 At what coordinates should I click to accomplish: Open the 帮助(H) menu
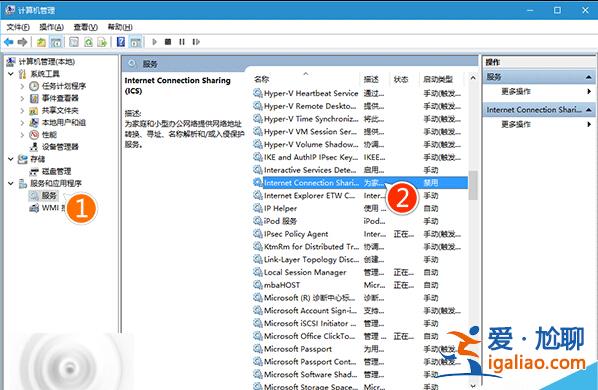tap(120, 27)
